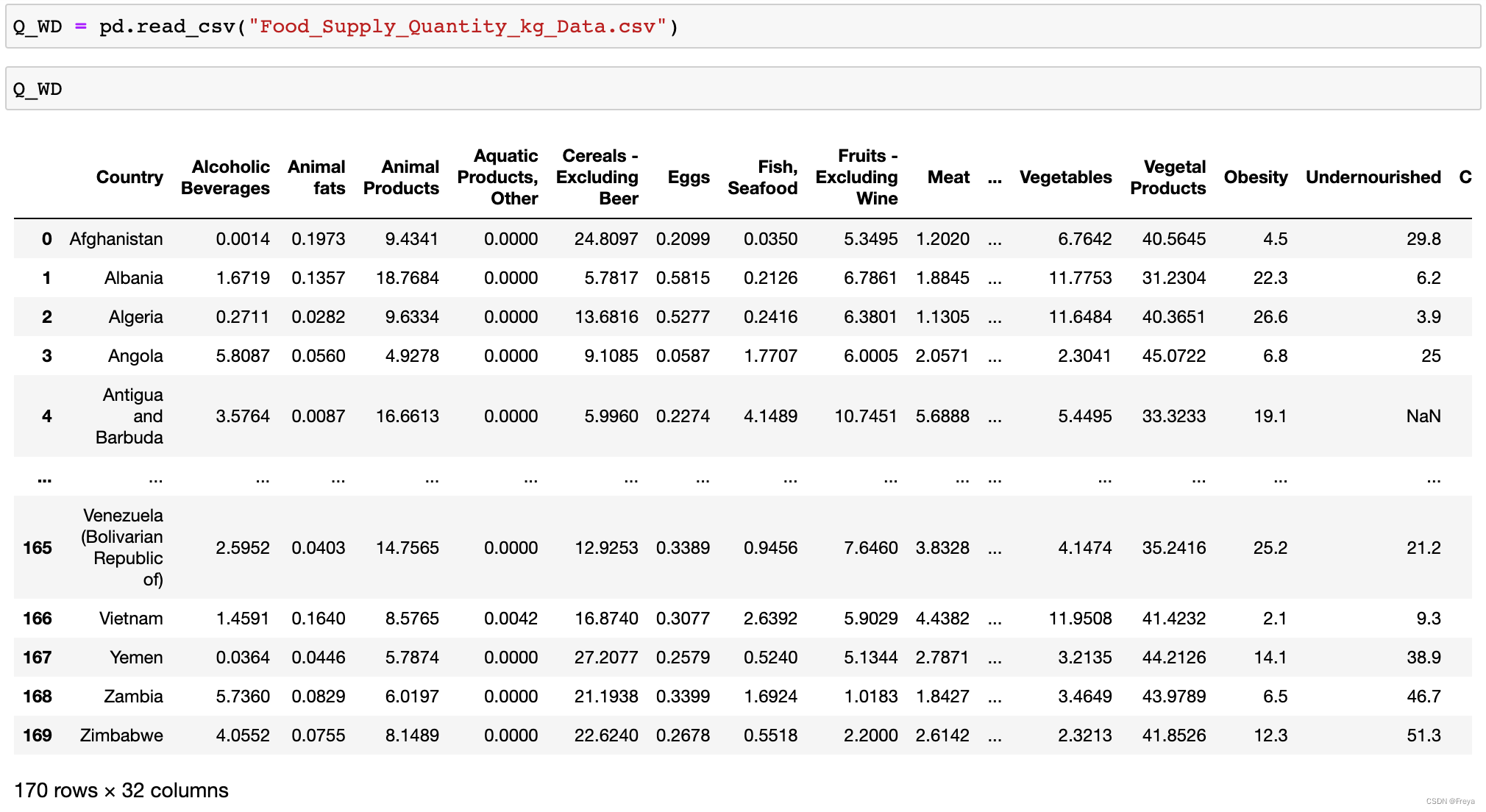Click the Aquatic Products, Other header
The width and height of the screenshot is (1486, 812).
click(498, 177)
